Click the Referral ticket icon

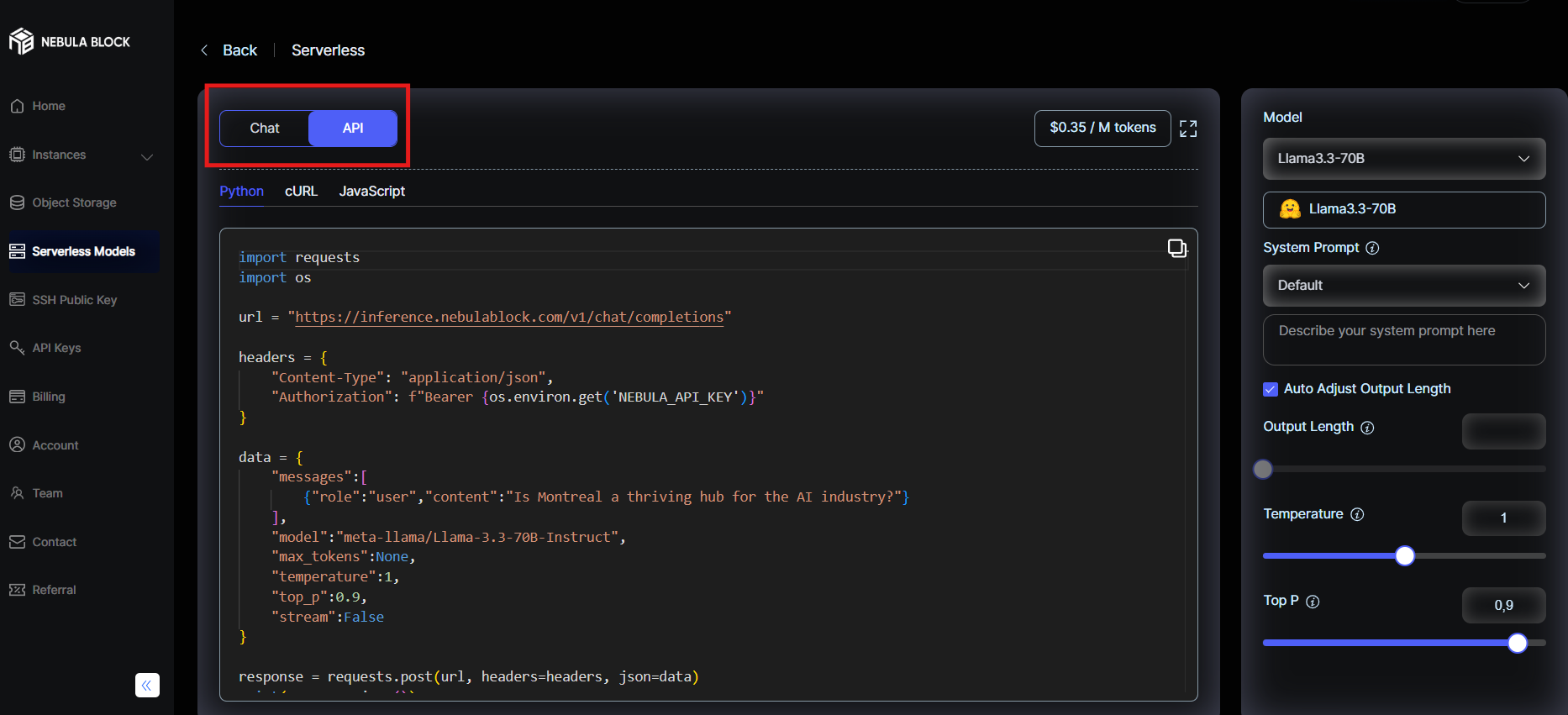click(x=17, y=590)
